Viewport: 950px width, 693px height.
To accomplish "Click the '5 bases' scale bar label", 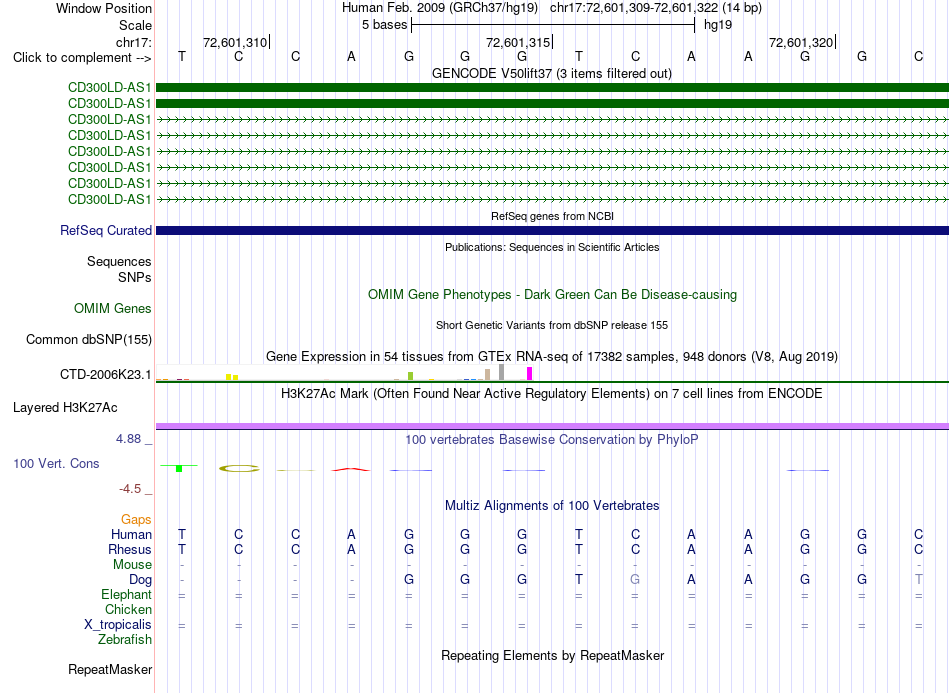I will 385,25.
